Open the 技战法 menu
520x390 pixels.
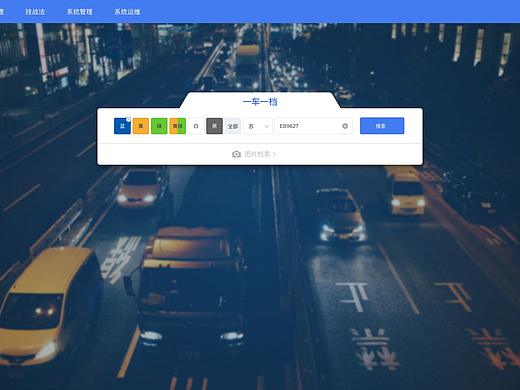point(35,12)
